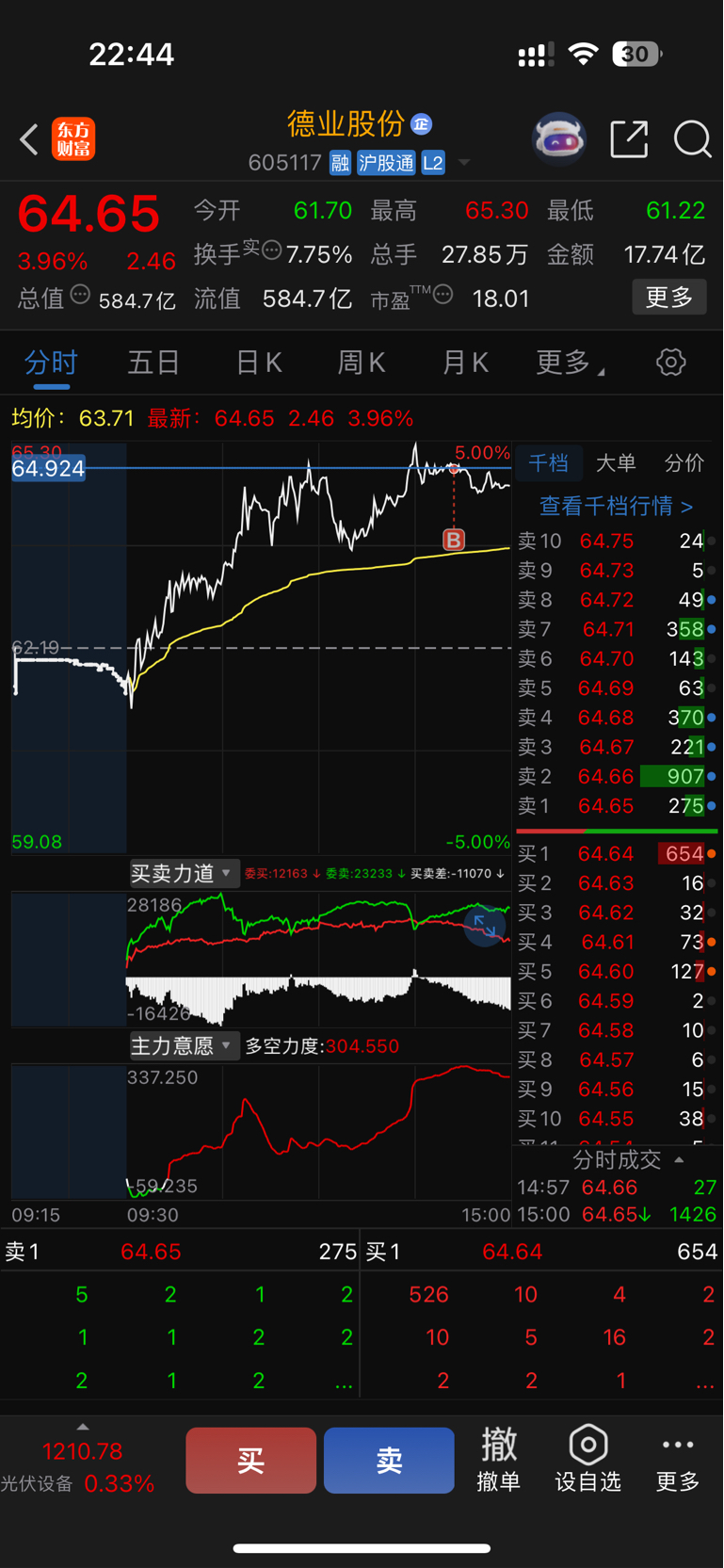Open the 主力意愿 indicator dropdown
Screen dimensions: 724x1568
[184, 1046]
